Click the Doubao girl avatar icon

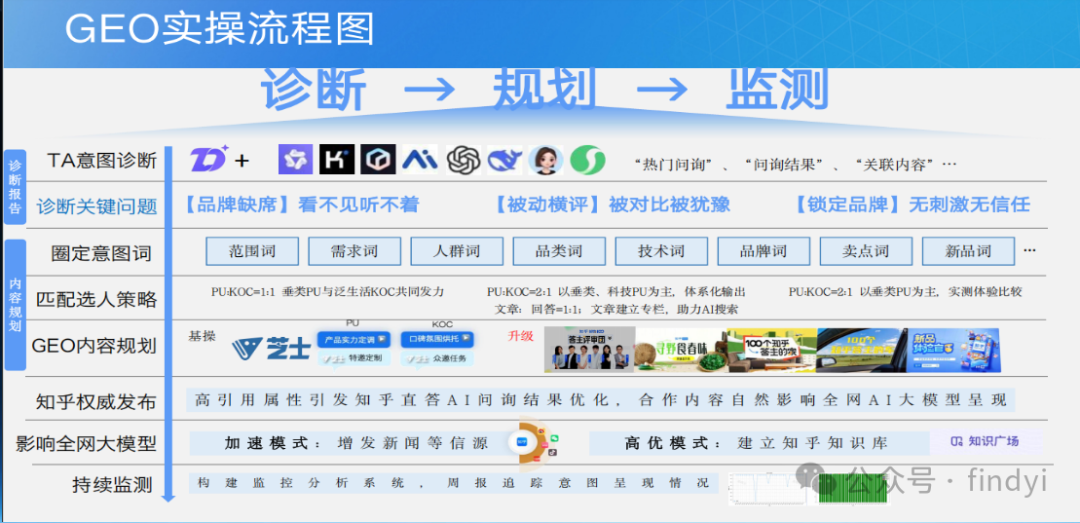click(x=546, y=160)
